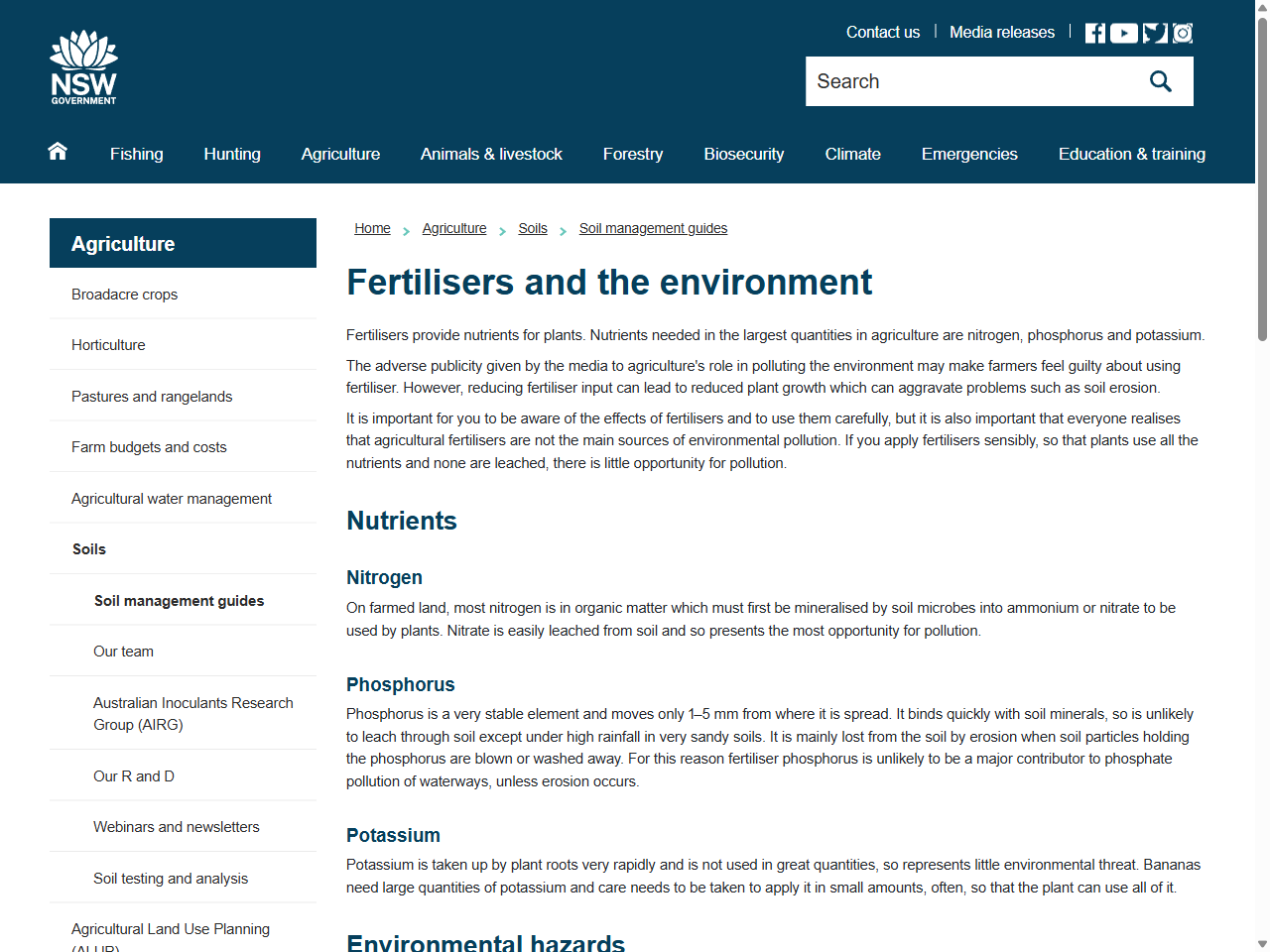Click the NSW Government logo
The height and width of the screenshot is (952, 1270).
[x=83, y=65]
